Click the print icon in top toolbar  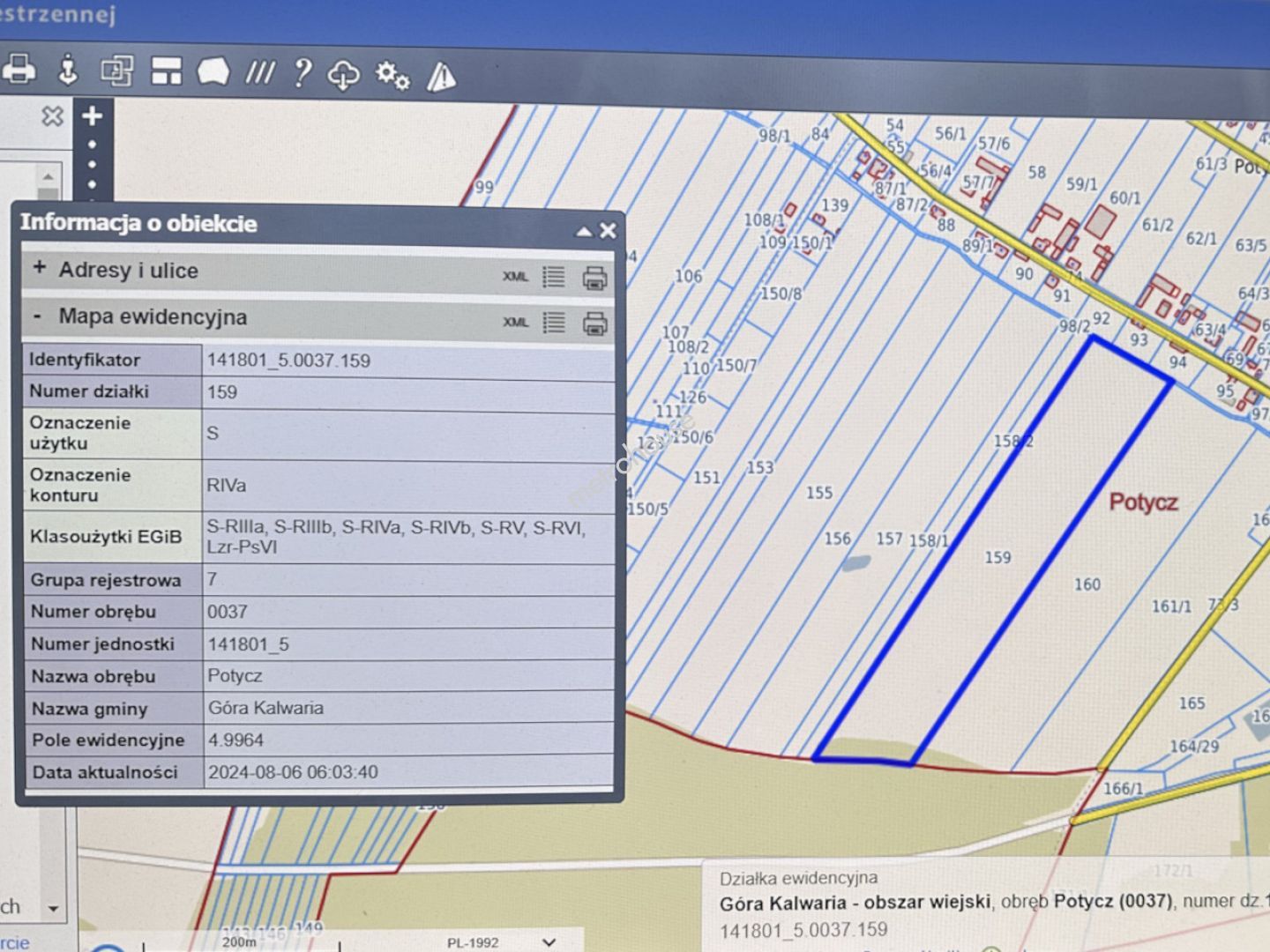(19, 69)
